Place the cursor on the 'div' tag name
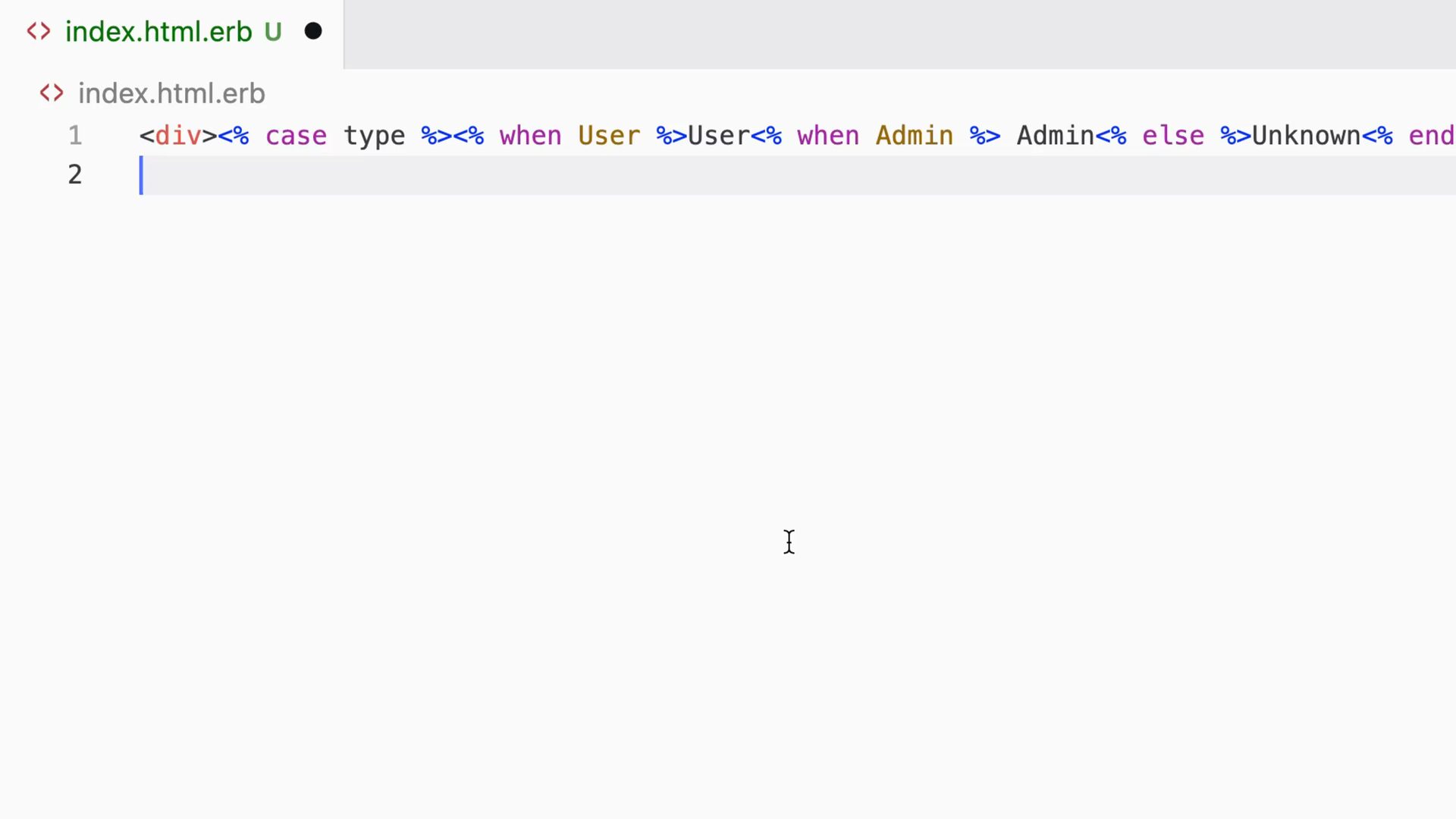This screenshot has height=819, width=1456. click(x=178, y=136)
